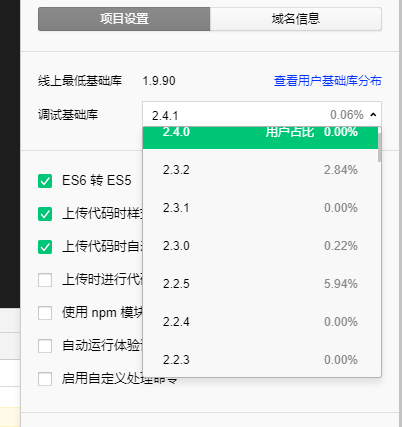Enable the 上传时进行代 checkbox

point(45,280)
